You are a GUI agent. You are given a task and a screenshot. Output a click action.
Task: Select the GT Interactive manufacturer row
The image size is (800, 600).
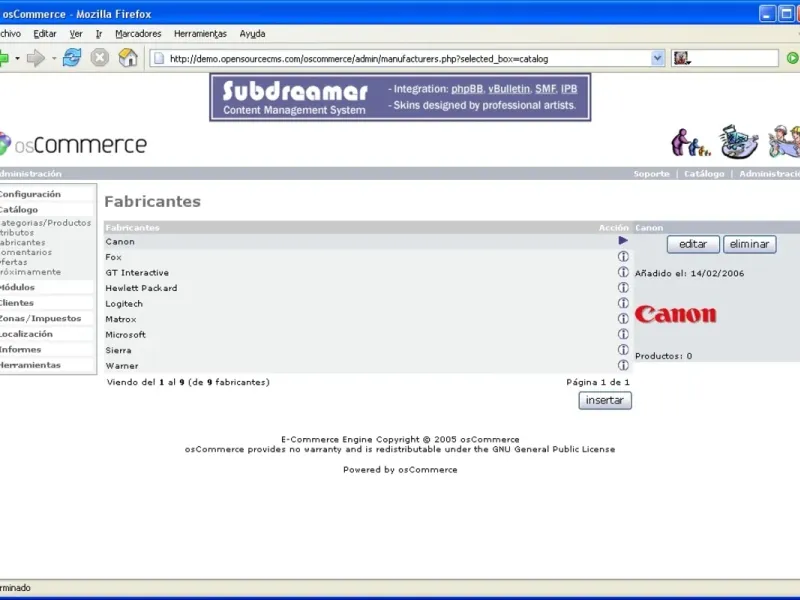click(x=368, y=272)
